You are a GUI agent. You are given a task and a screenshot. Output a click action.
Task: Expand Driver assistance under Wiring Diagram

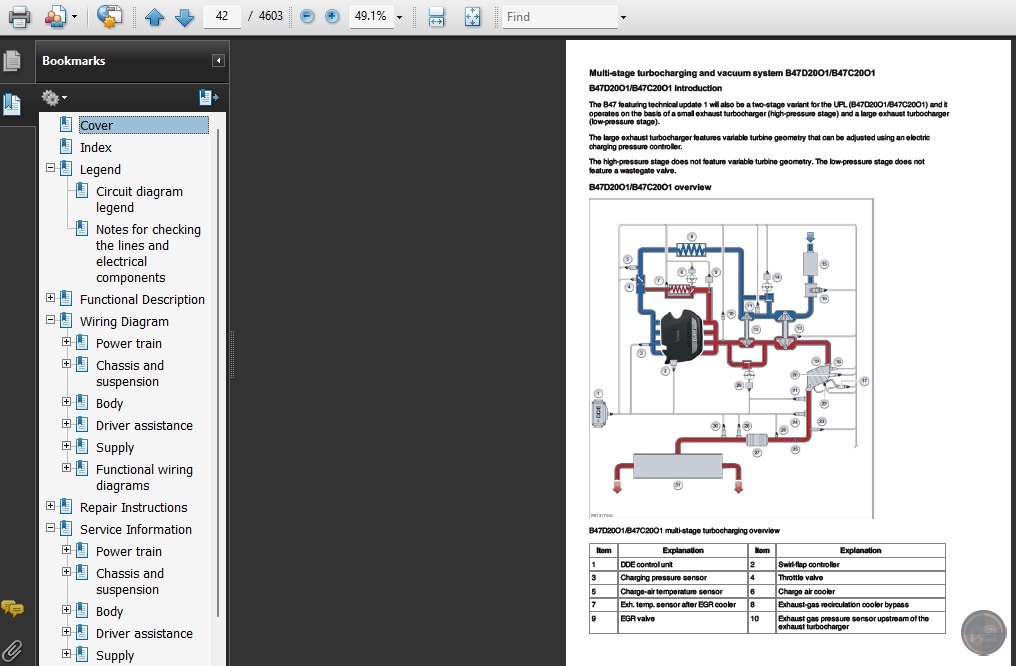[66, 424]
